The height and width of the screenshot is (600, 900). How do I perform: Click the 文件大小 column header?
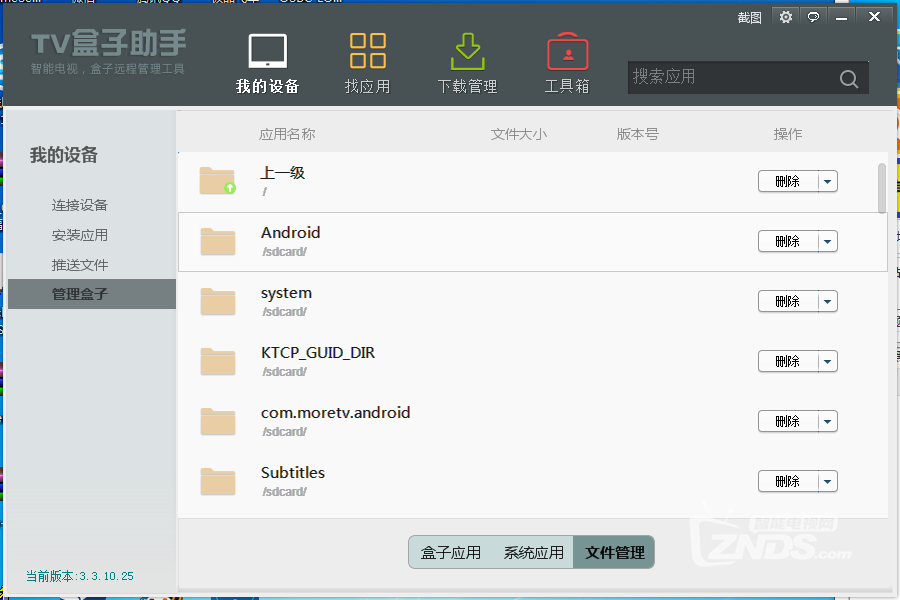point(519,134)
